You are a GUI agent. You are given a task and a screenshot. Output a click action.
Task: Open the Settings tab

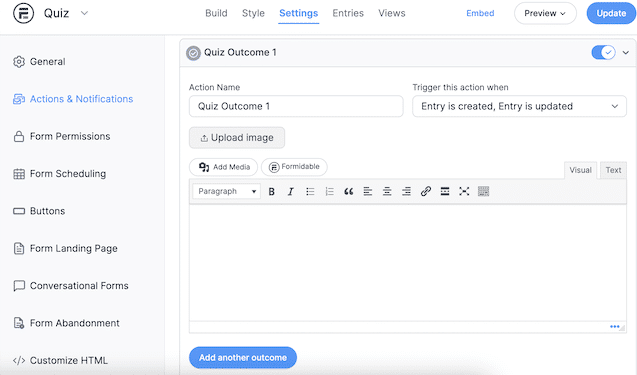[x=299, y=13]
